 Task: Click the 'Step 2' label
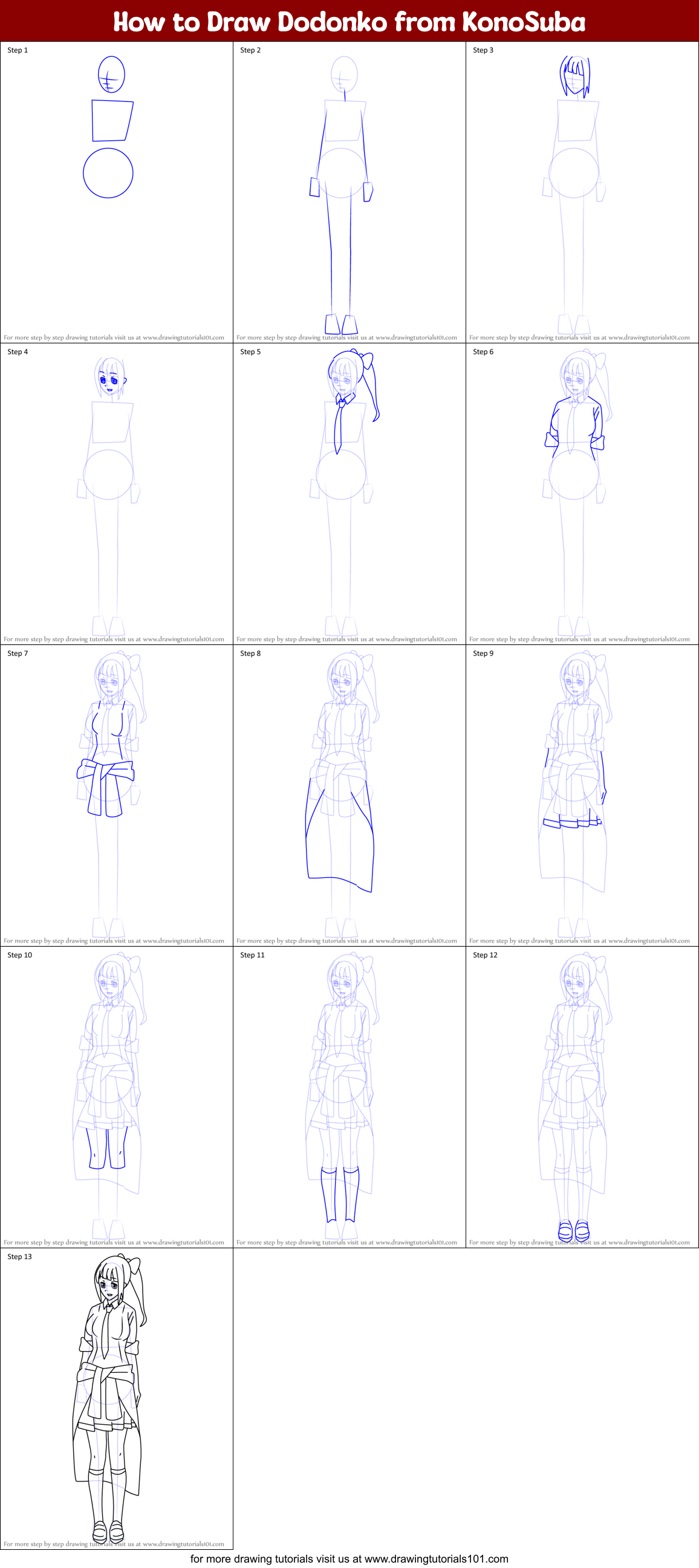tap(250, 51)
